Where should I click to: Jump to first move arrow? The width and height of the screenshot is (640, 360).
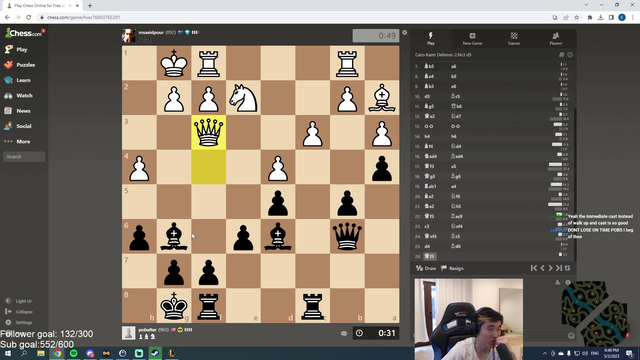click(x=533, y=268)
